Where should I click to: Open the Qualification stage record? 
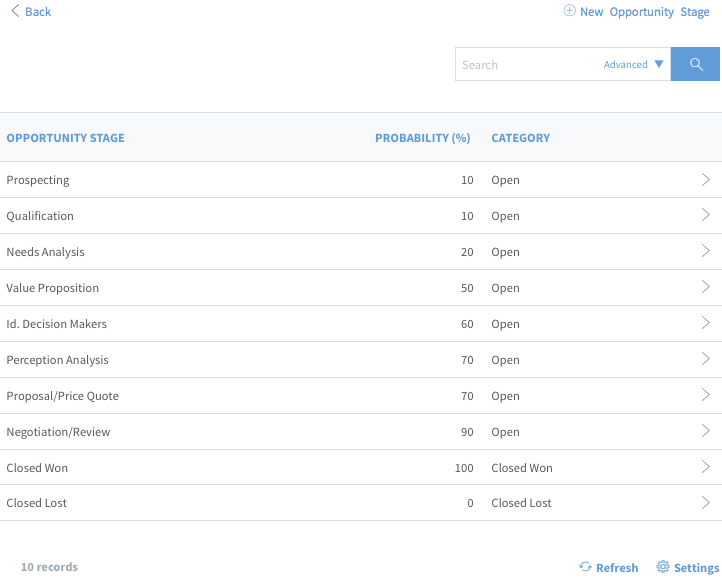tap(361, 216)
